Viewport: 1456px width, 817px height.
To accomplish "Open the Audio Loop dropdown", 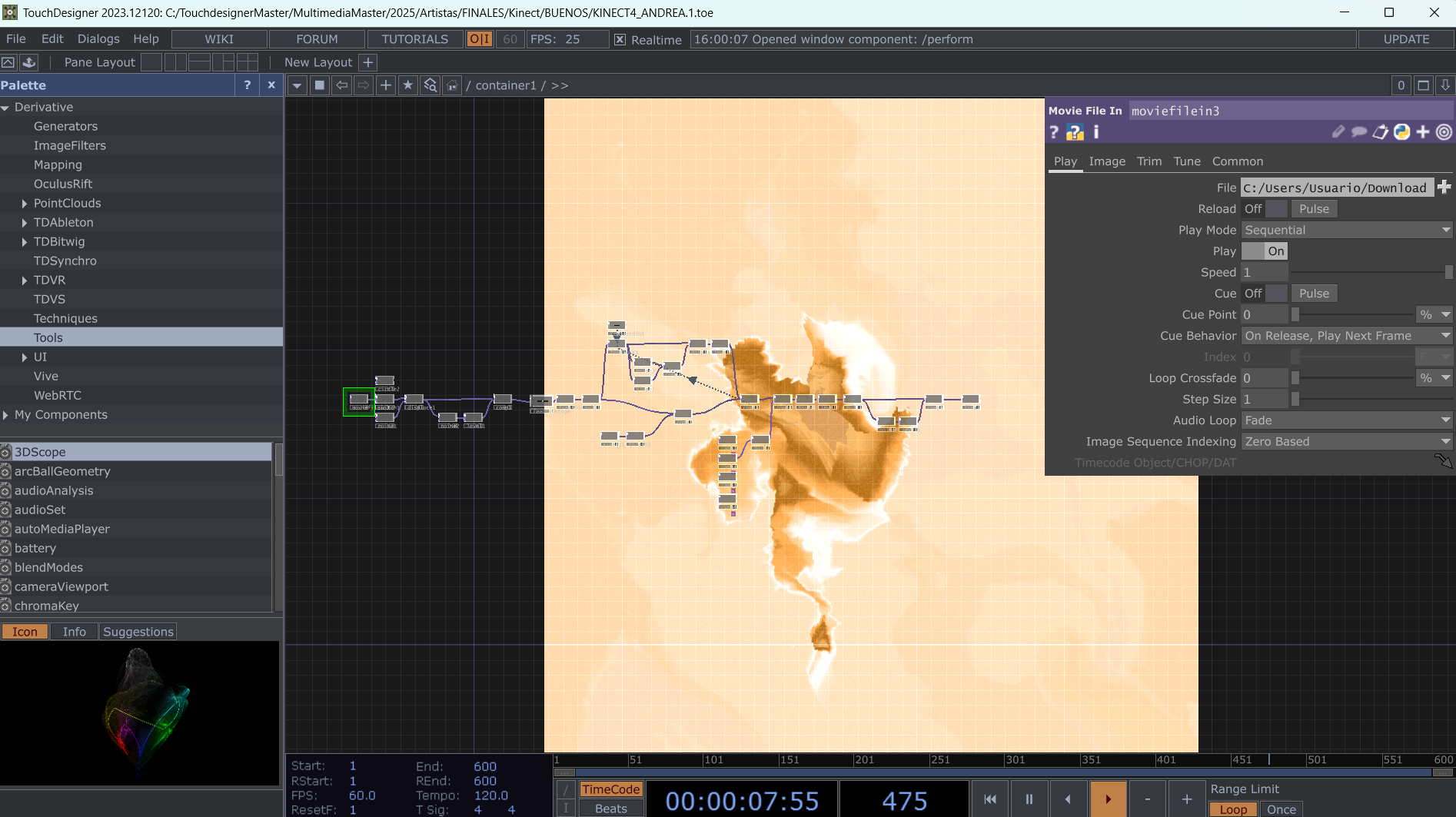I will point(1347,420).
